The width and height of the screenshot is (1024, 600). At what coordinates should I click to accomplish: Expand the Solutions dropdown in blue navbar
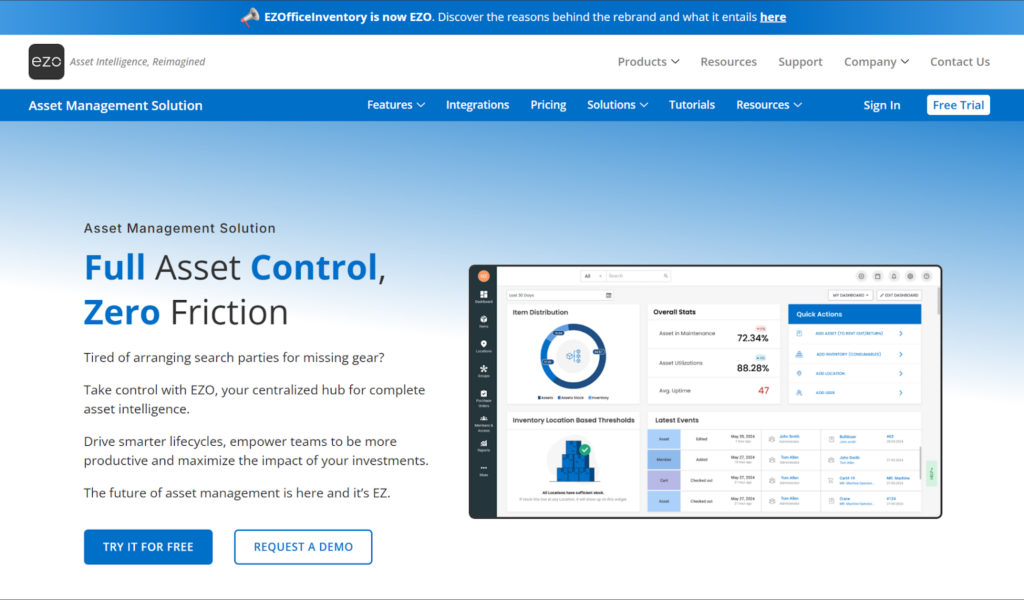click(x=617, y=105)
